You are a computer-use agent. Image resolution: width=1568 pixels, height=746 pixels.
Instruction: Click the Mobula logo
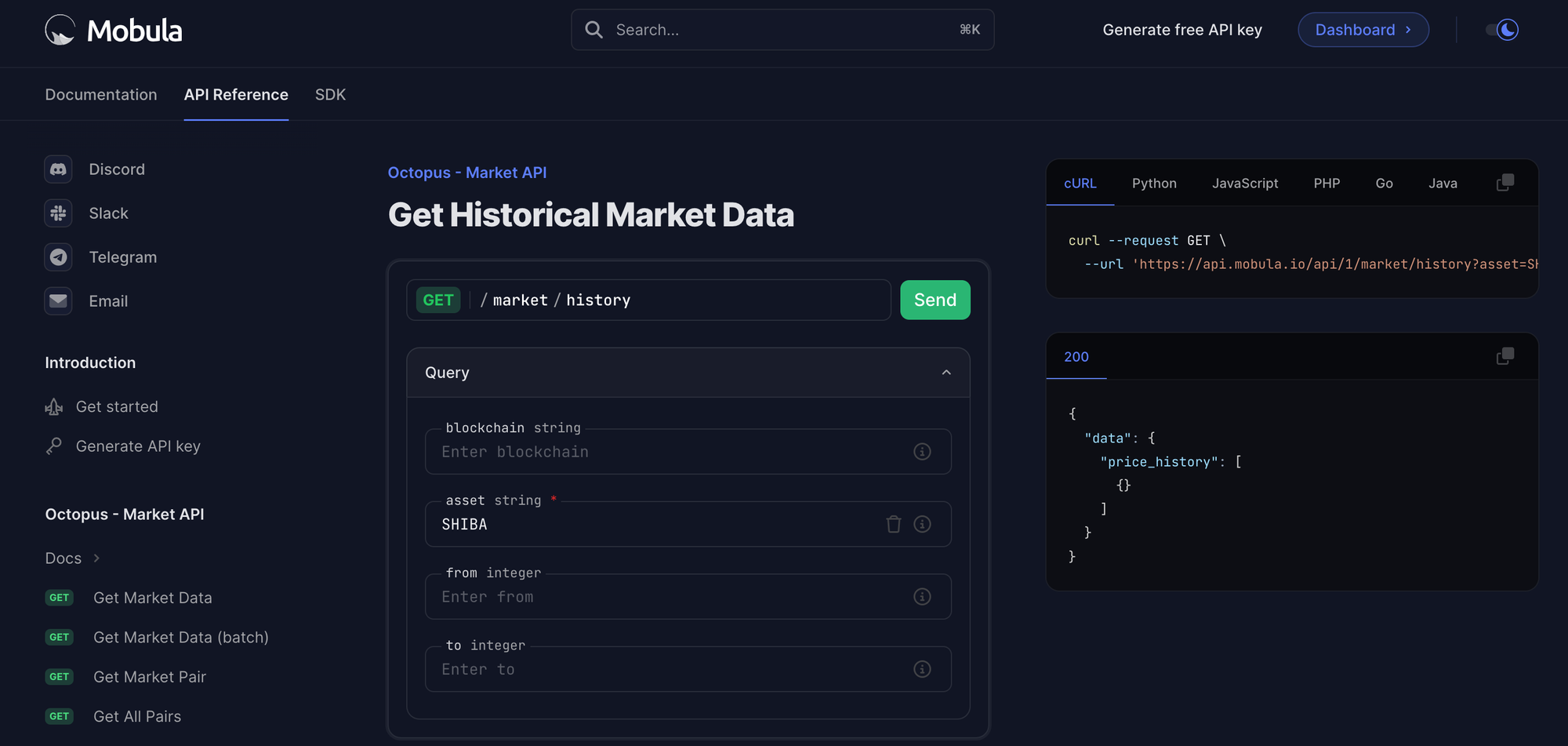[114, 31]
